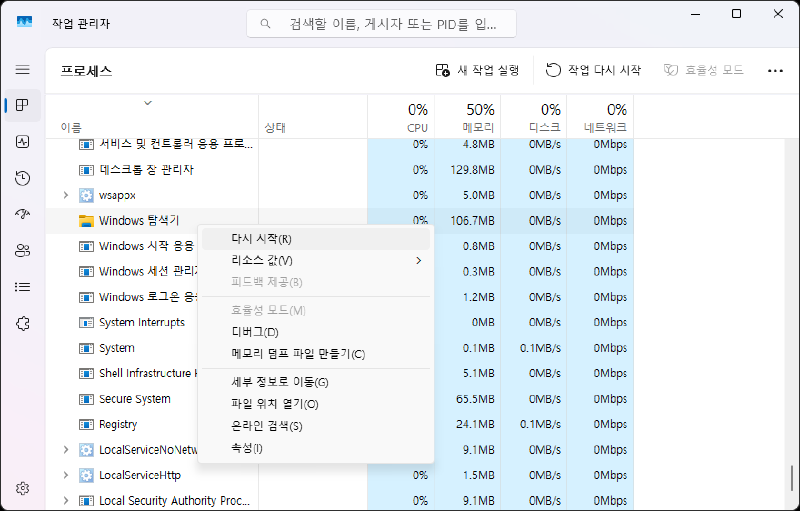
Task: Open the Services puzzle sidebar icon
Action: 22,323
